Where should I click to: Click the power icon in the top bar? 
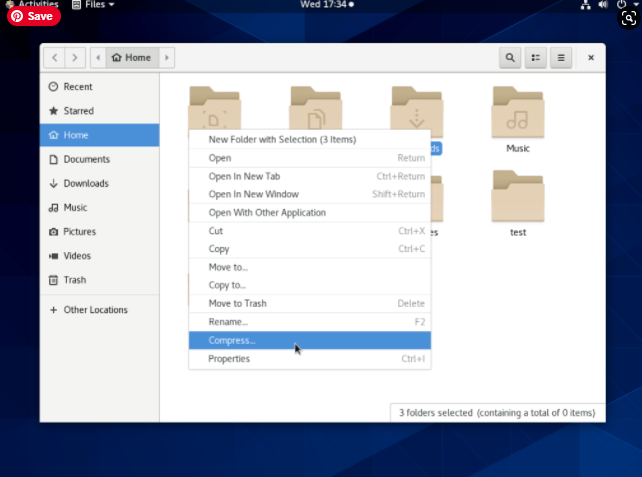pyautogui.click(x=622, y=5)
